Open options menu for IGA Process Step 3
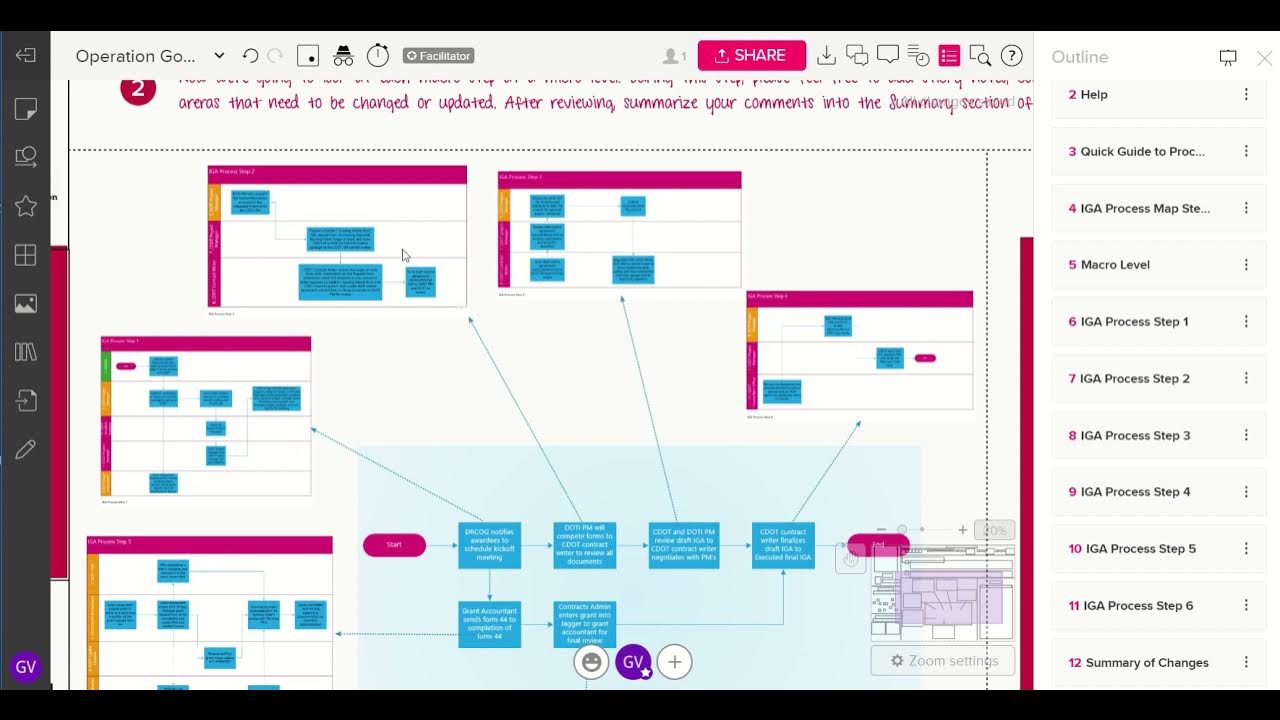 pos(1246,435)
